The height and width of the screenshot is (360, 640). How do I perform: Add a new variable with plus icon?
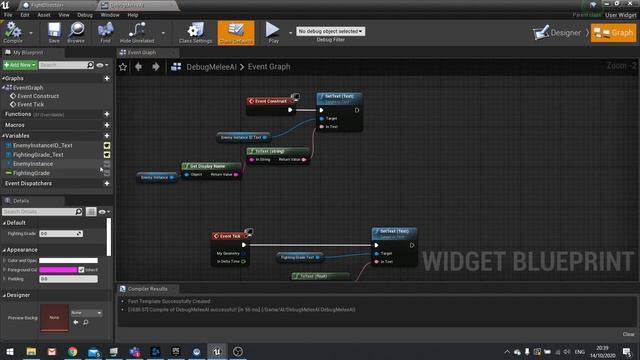pyautogui.click(x=107, y=136)
